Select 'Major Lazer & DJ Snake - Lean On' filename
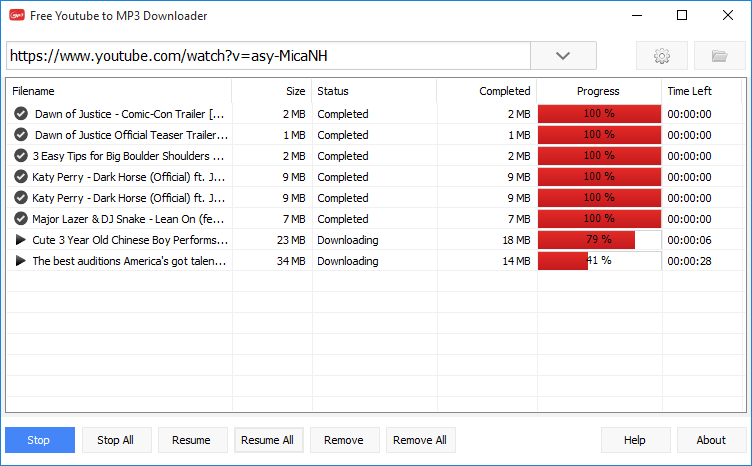752x466 pixels. [128, 219]
